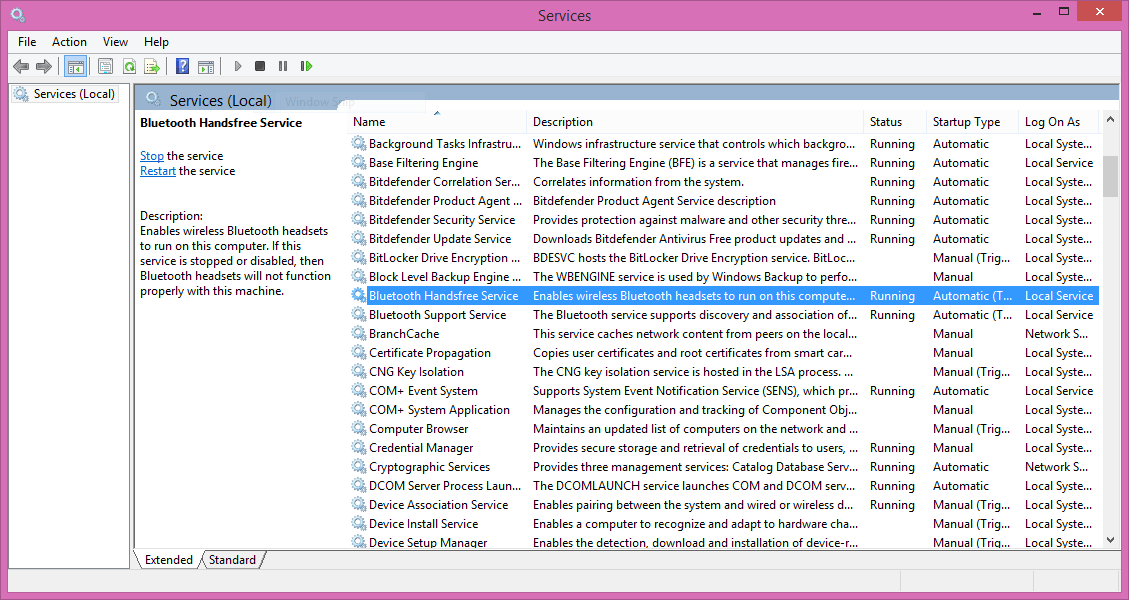Click the Start Service play icon

click(238, 66)
